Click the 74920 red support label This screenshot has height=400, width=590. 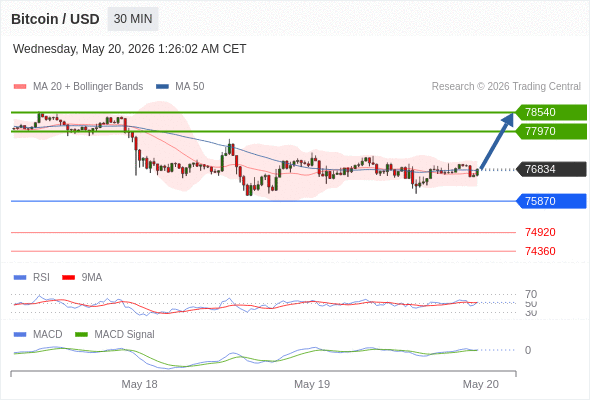(540, 232)
